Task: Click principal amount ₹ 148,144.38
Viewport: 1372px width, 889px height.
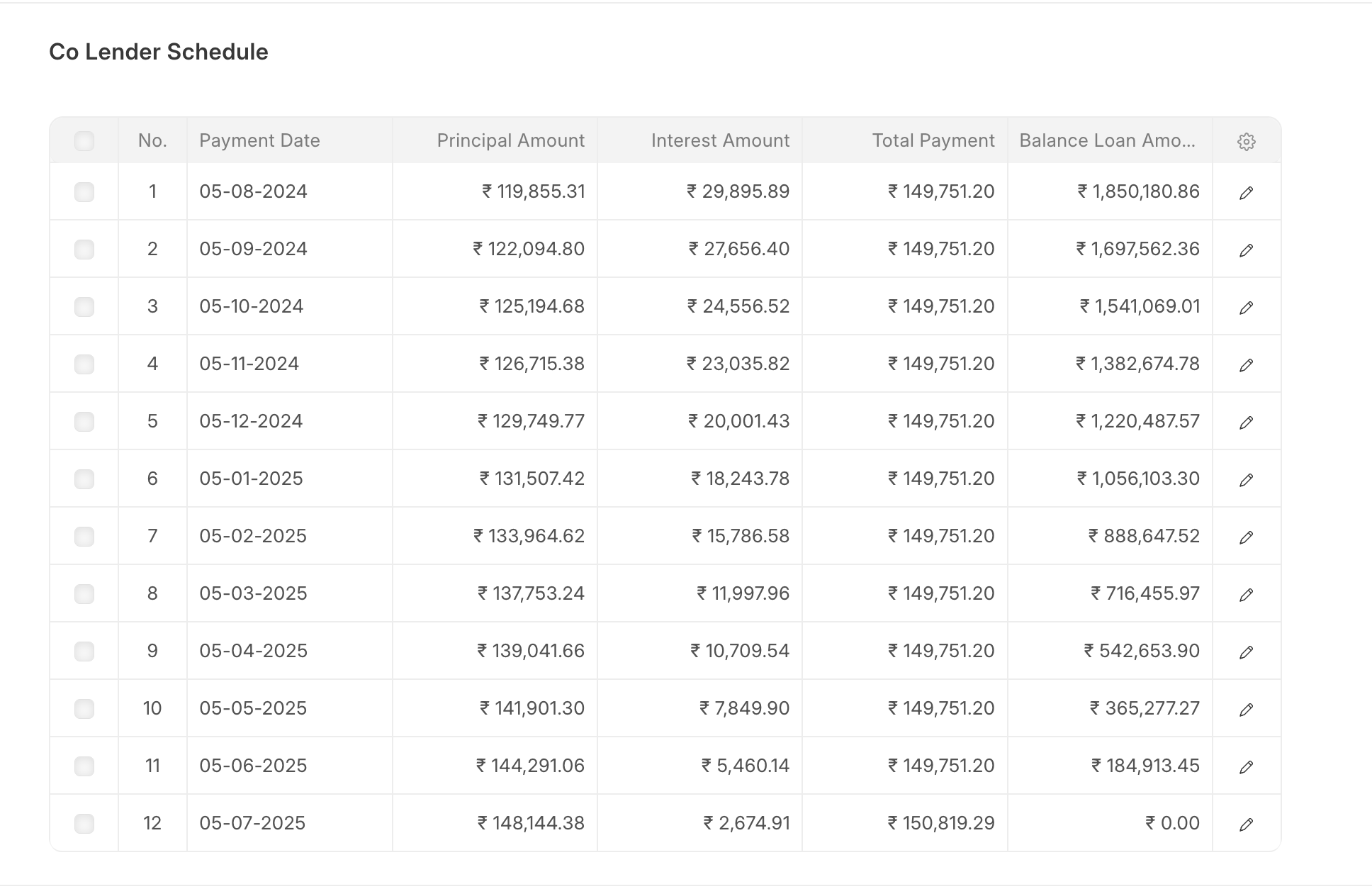Action: (531, 823)
